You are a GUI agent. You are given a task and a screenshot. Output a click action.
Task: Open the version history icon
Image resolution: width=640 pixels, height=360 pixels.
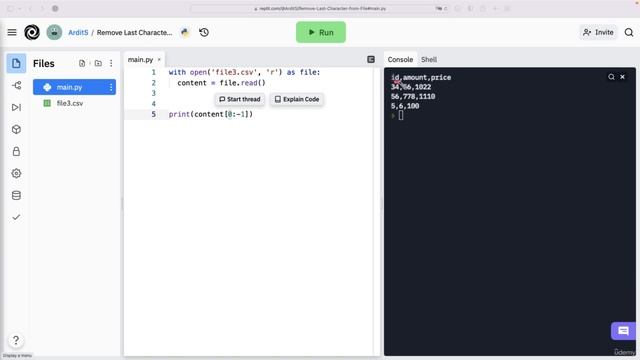pos(204,32)
